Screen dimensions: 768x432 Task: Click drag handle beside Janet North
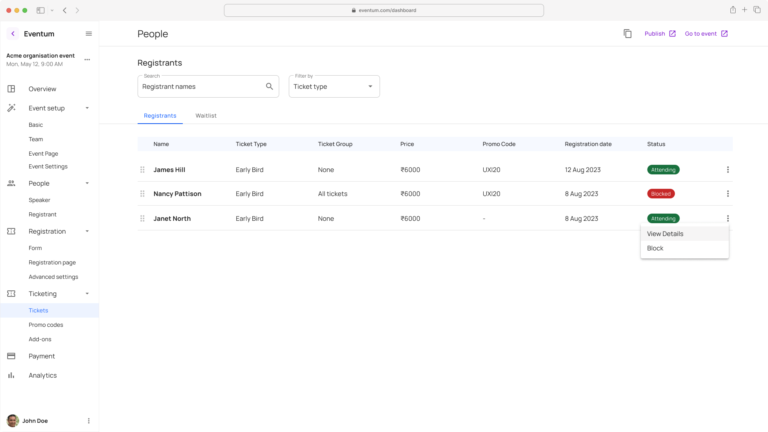(142, 218)
